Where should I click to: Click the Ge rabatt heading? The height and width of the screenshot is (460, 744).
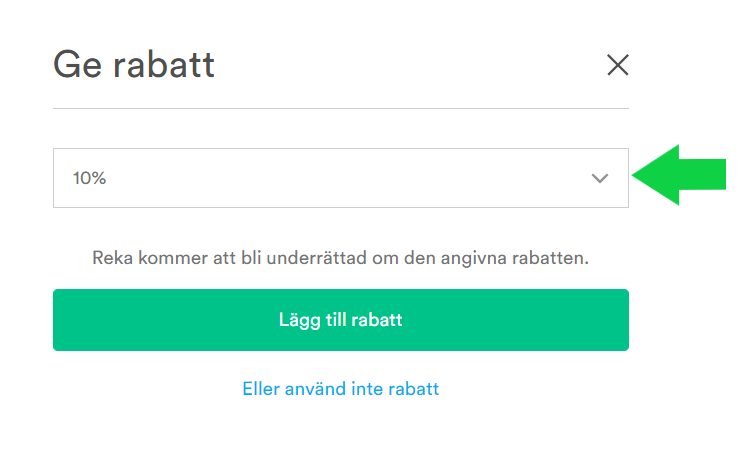pos(134,65)
